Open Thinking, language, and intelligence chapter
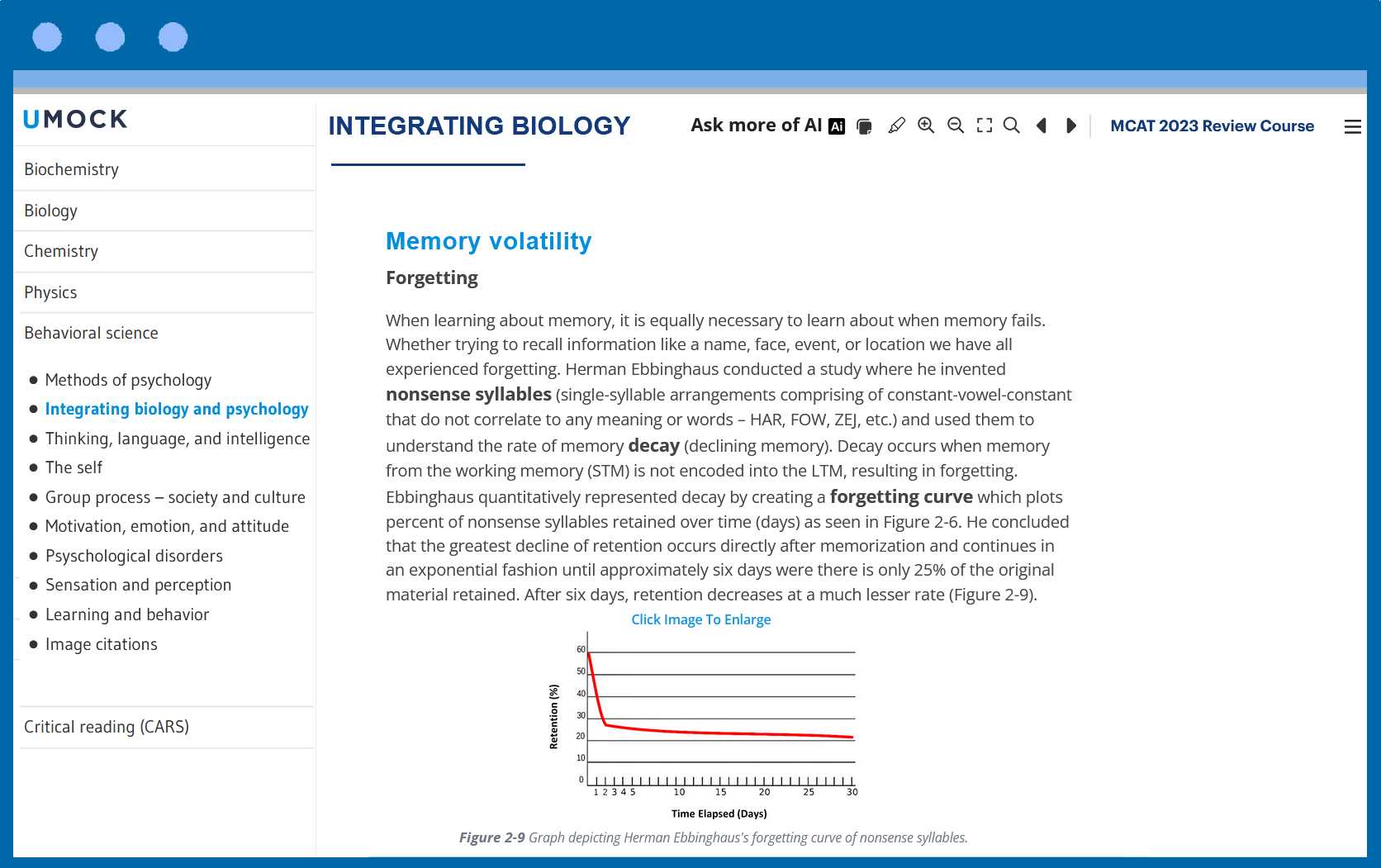 pyautogui.click(x=178, y=439)
